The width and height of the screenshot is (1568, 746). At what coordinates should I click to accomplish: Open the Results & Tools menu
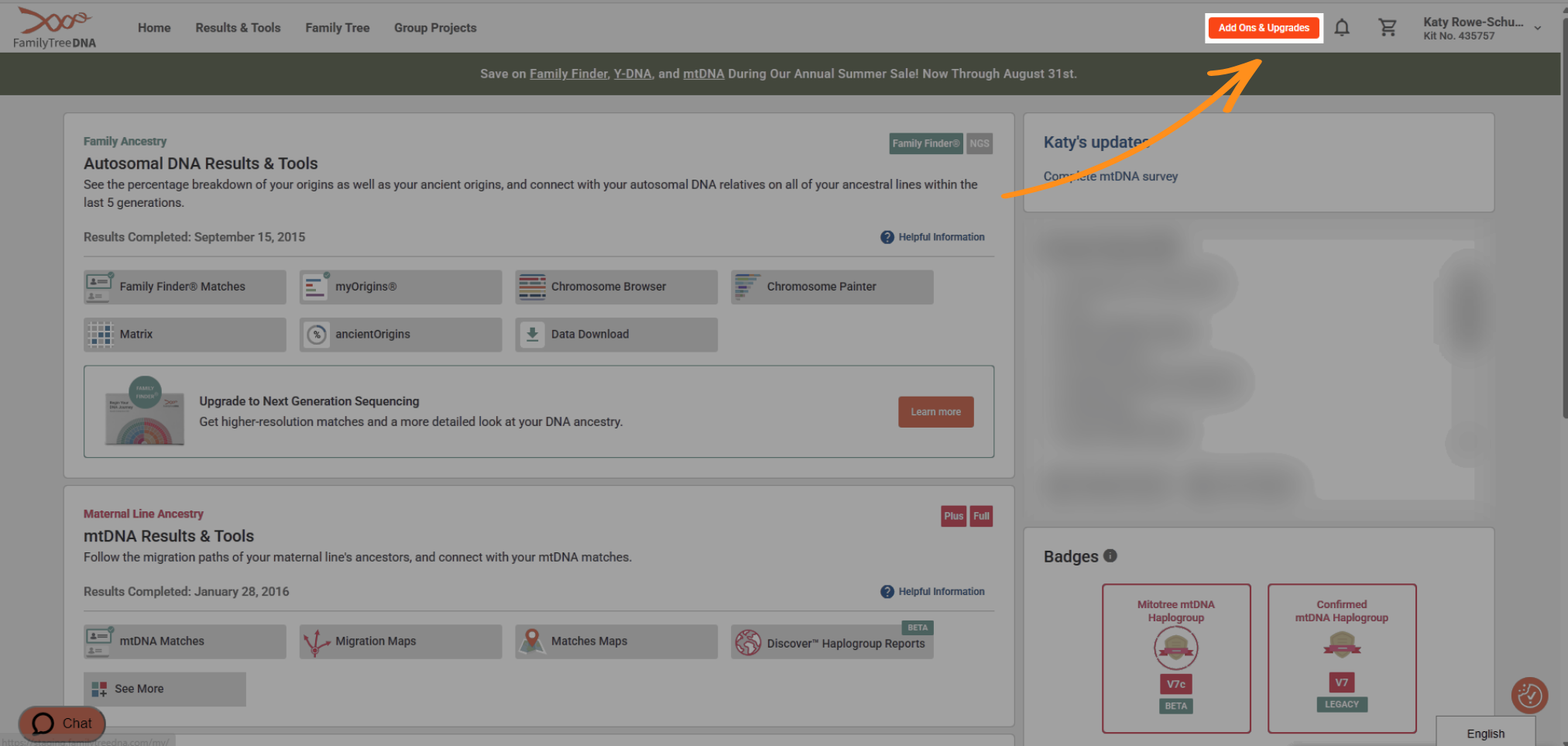pos(238,28)
